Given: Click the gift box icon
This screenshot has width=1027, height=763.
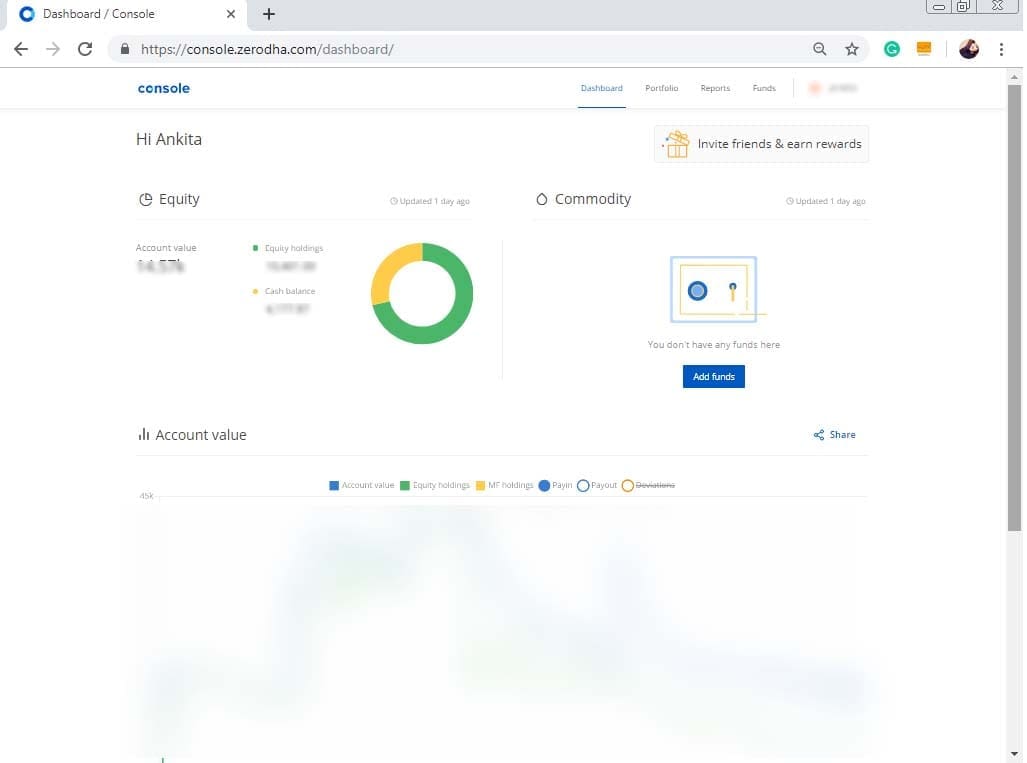Looking at the screenshot, I should tap(676, 144).
